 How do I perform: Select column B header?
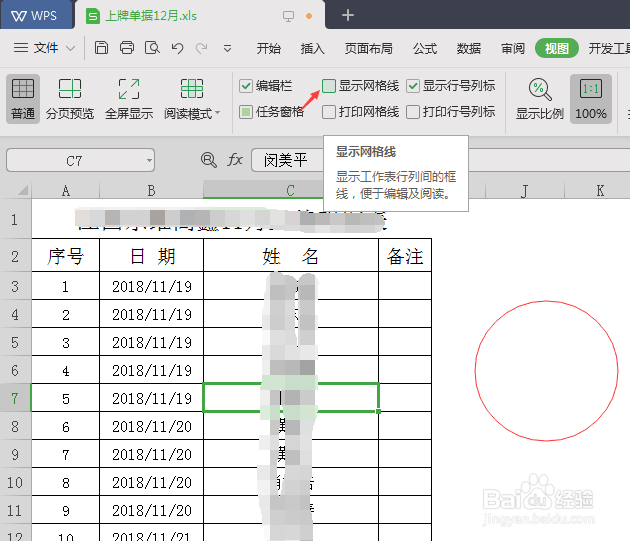[x=151, y=190]
